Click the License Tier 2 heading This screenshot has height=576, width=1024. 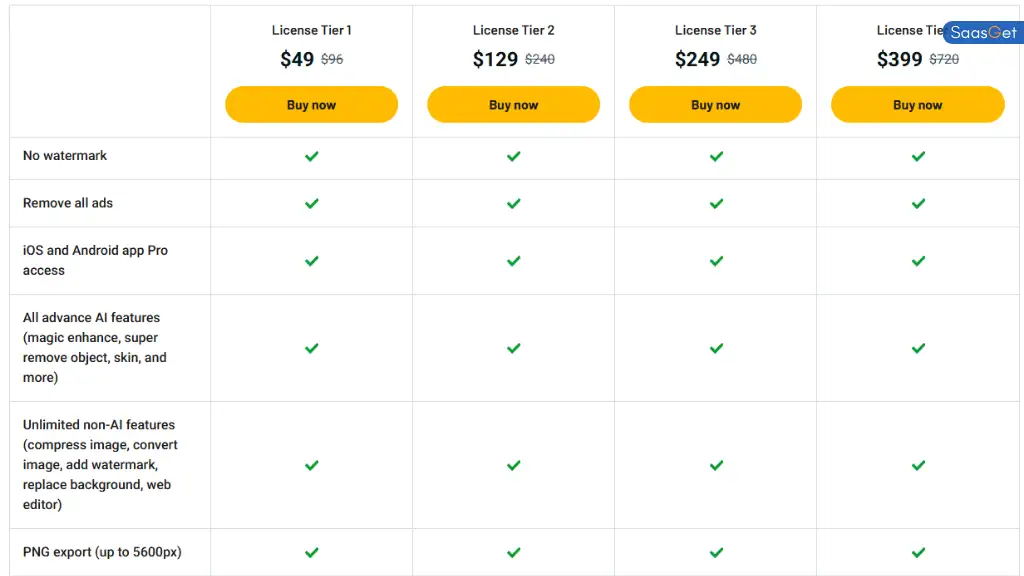[513, 30]
